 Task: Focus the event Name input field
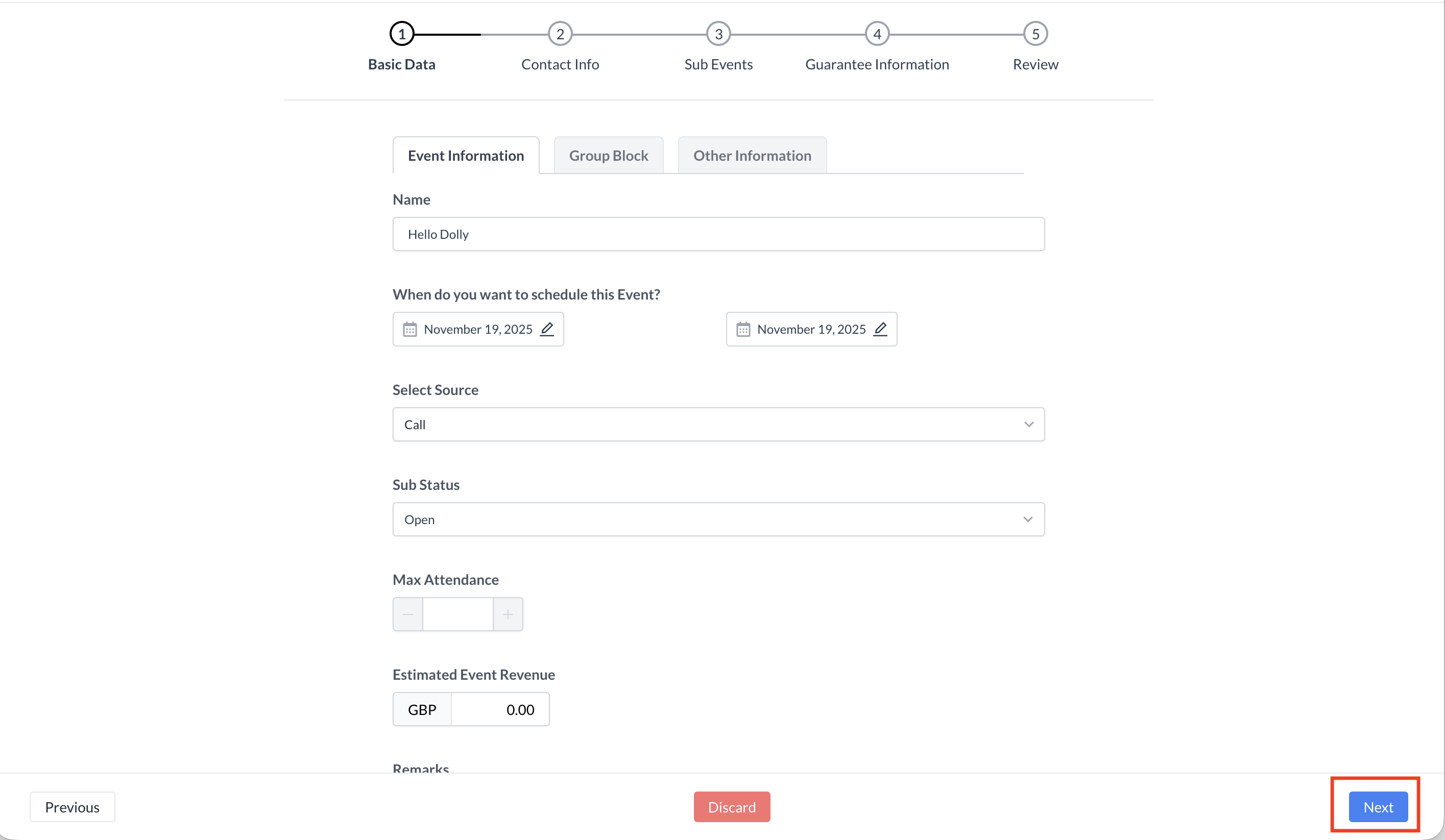point(718,234)
